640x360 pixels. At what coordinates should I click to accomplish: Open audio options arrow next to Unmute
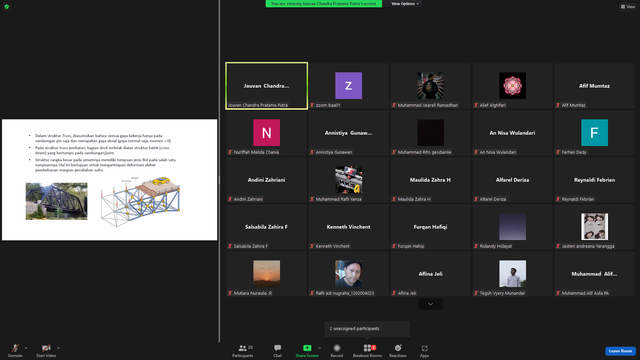point(26,348)
